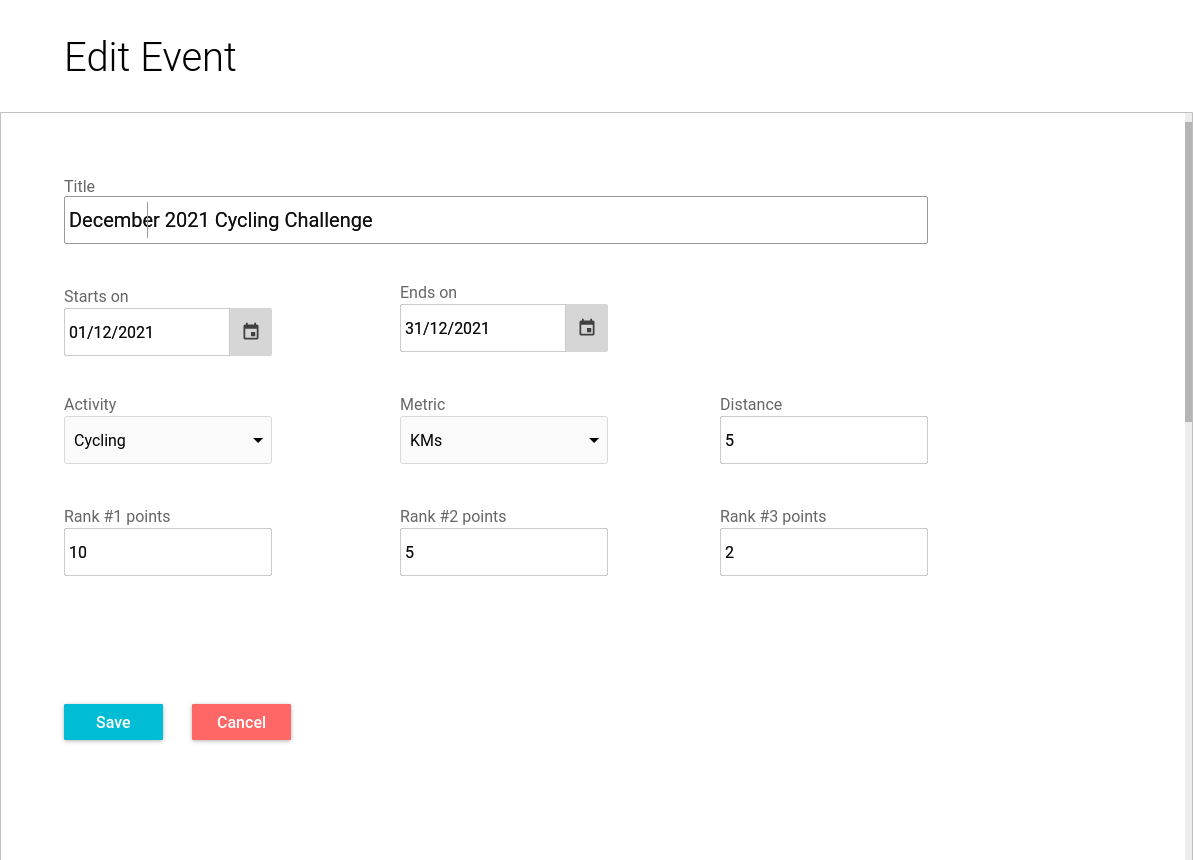Click the Starts on date field
Screen dimensions: 1193x860
click(x=146, y=332)
